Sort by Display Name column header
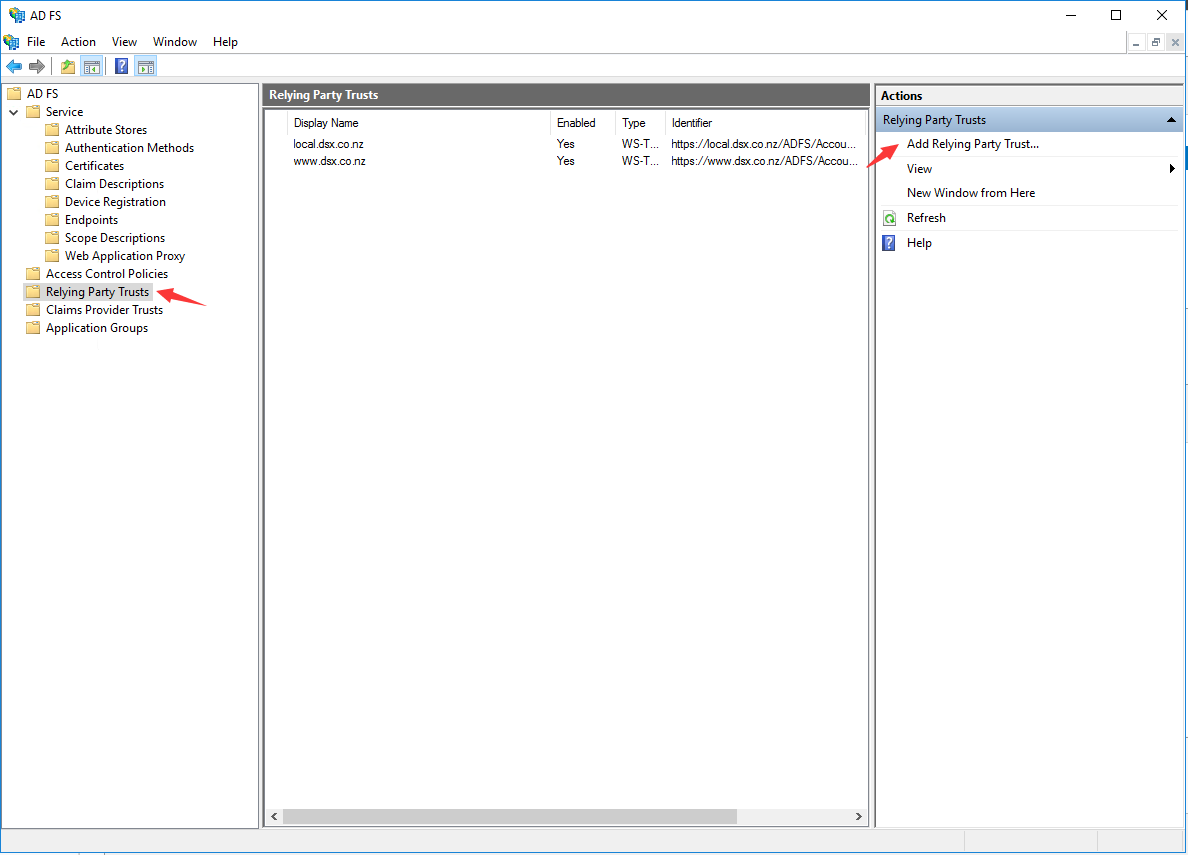 pyautogui.click(x=419, y=123)
